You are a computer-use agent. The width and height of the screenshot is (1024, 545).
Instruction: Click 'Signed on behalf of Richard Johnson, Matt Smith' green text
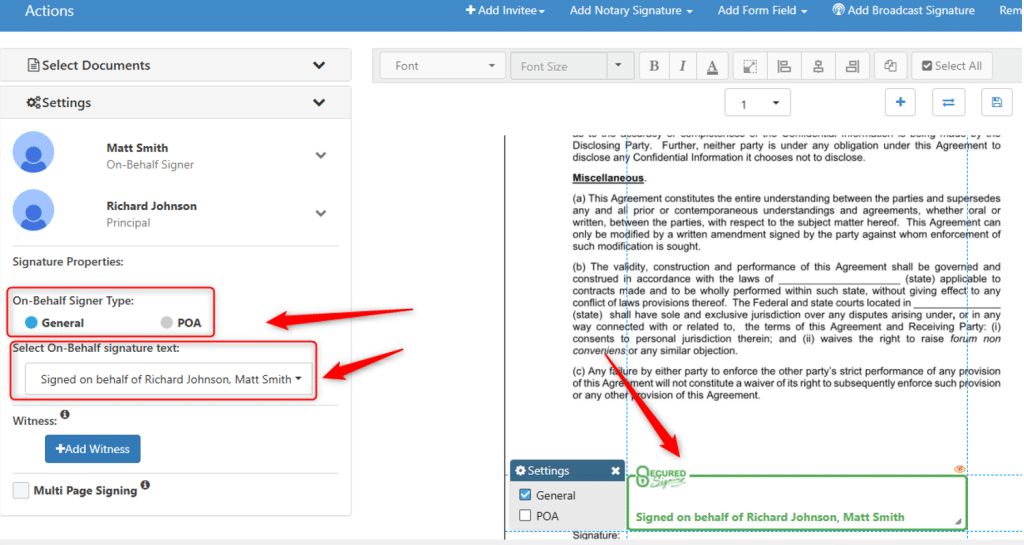coord(770,517)
